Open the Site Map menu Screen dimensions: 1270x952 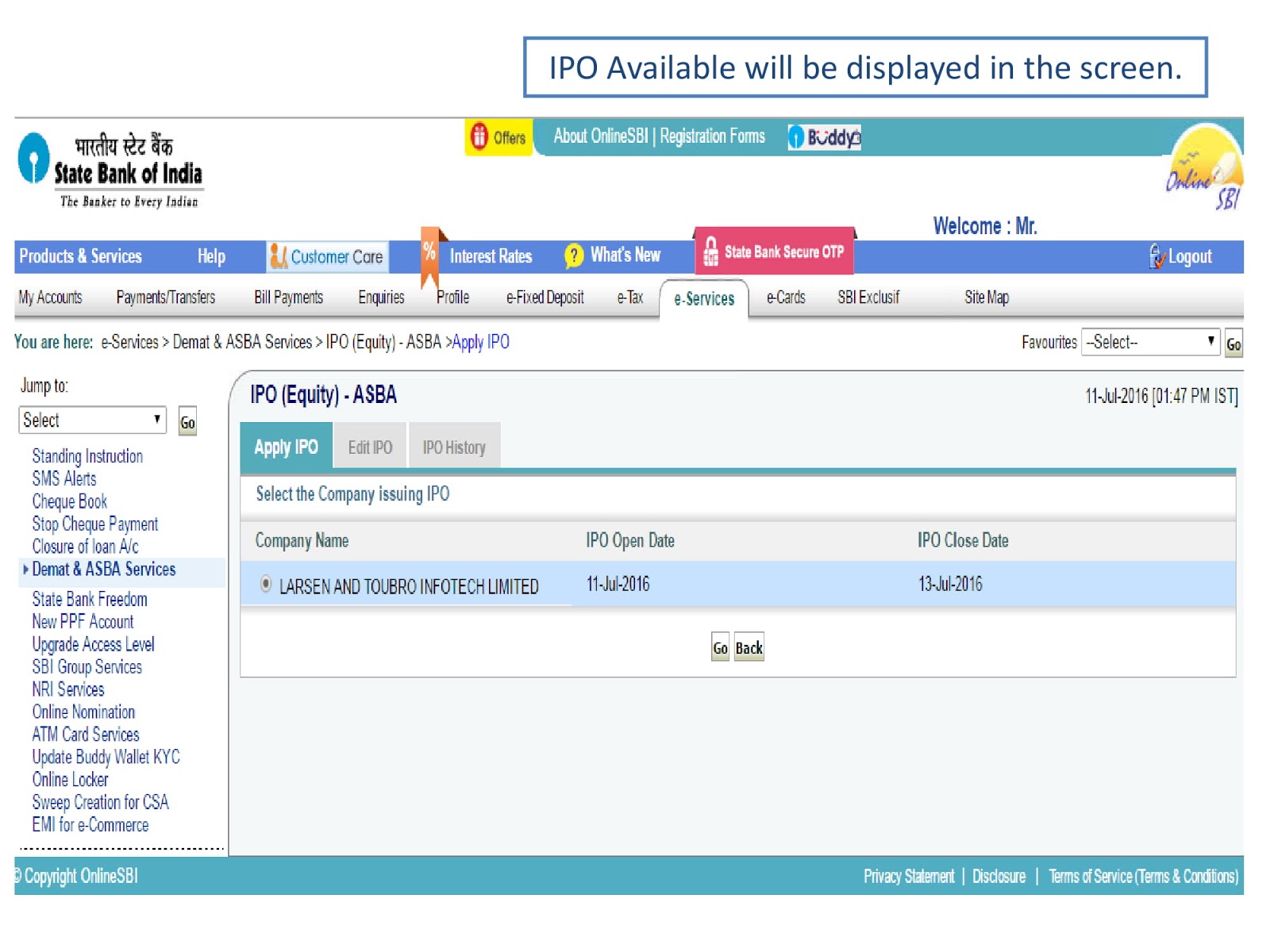(987, 297)
